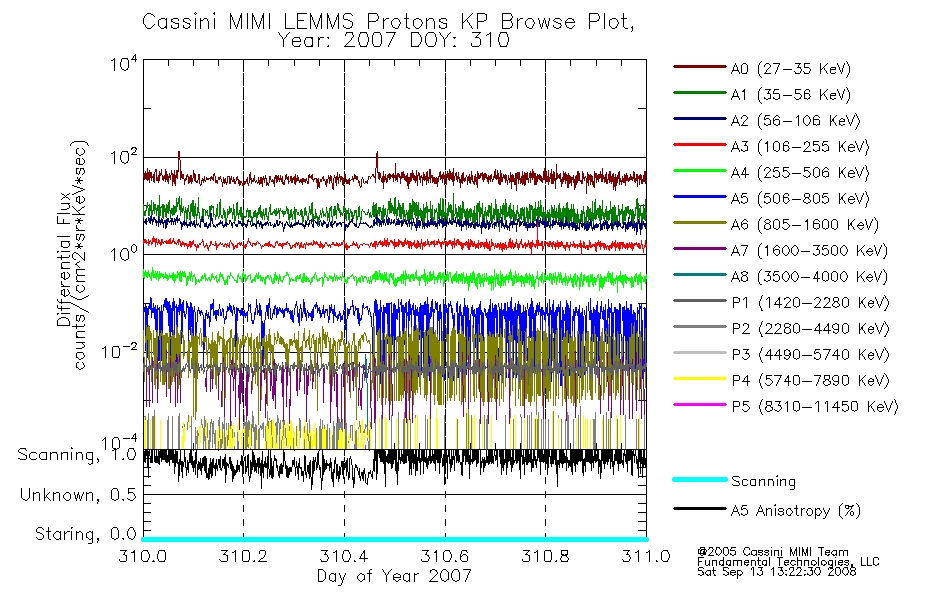
Task: Click the A7 (1600-3500 KeV) legend label
Action: tap(809, 252)
